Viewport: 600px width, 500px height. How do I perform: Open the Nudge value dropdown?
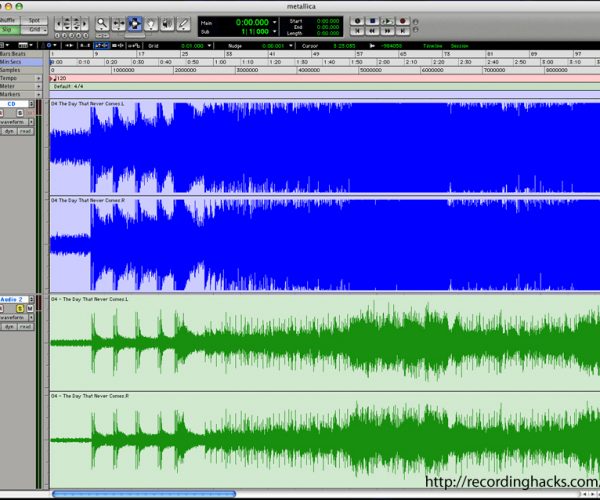point(291,46)
